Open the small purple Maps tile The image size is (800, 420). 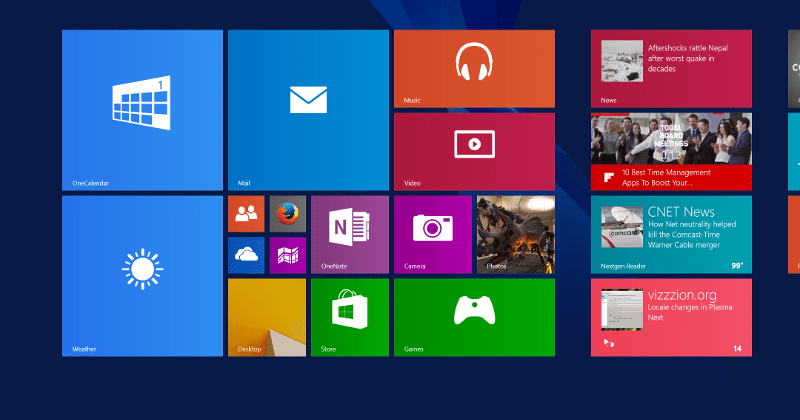(288, 255)
